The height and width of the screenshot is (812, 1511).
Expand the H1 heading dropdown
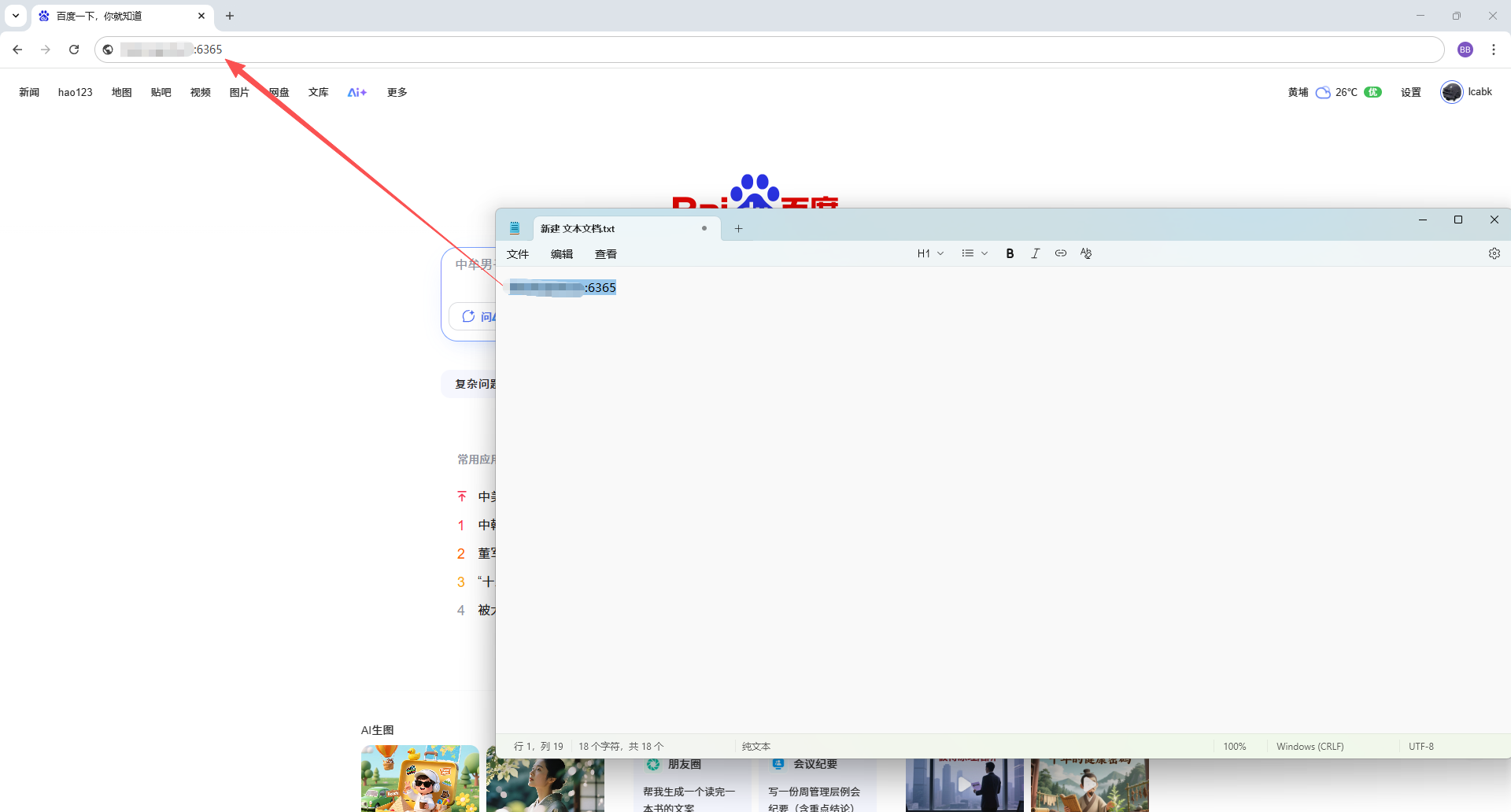930,253
